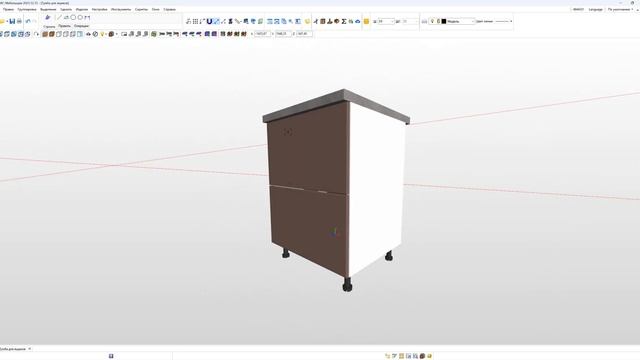Click the Операции tool group label
This screenshot has width=640, height=360.
coord(81,26)
